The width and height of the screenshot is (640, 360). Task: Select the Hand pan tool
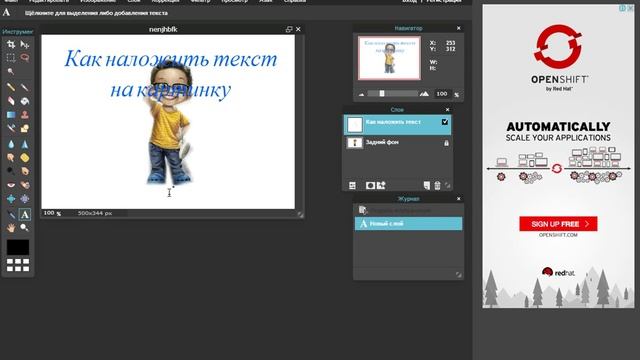pos(11,228)
